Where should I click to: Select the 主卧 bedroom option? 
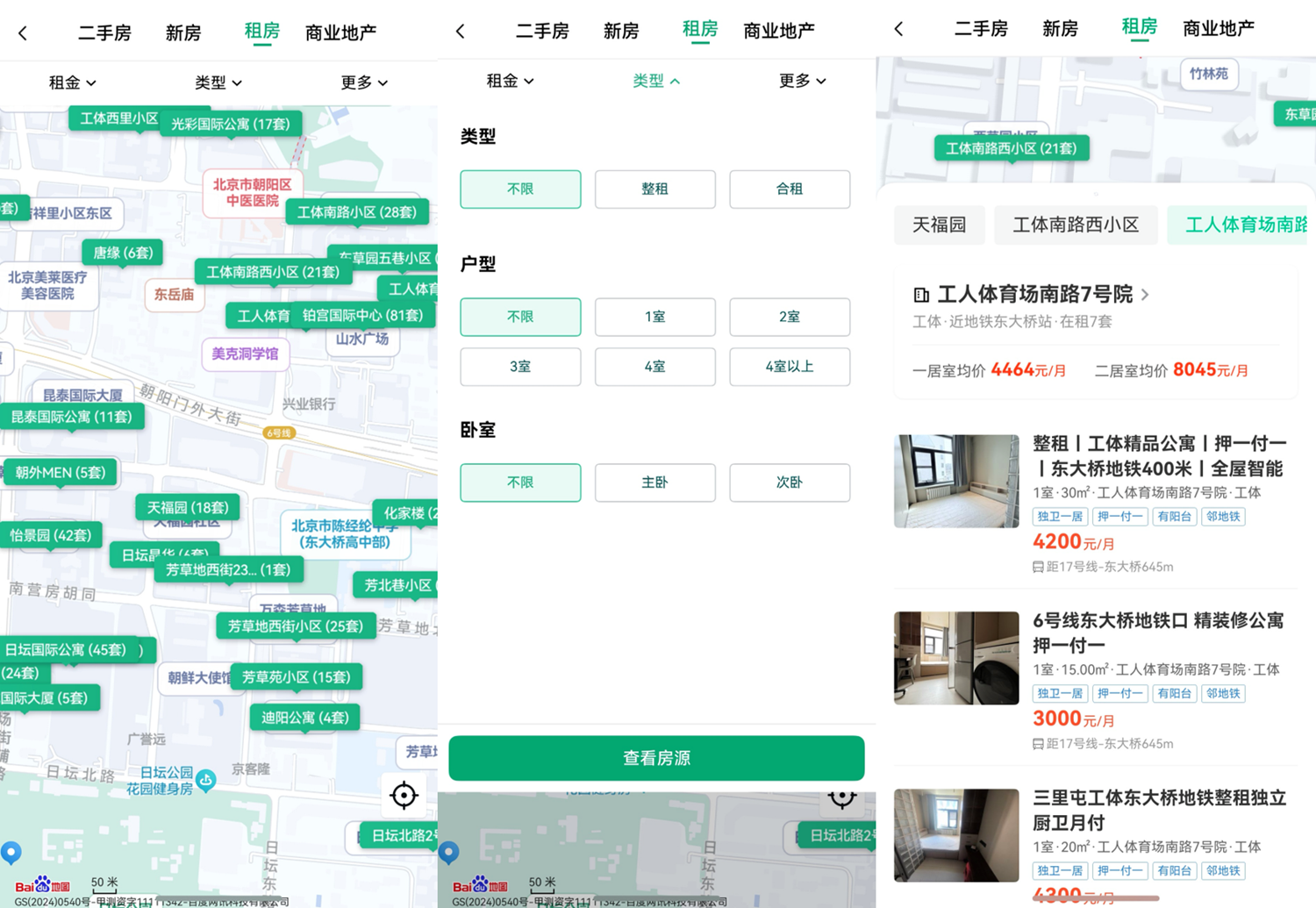(x=654, y=483)
